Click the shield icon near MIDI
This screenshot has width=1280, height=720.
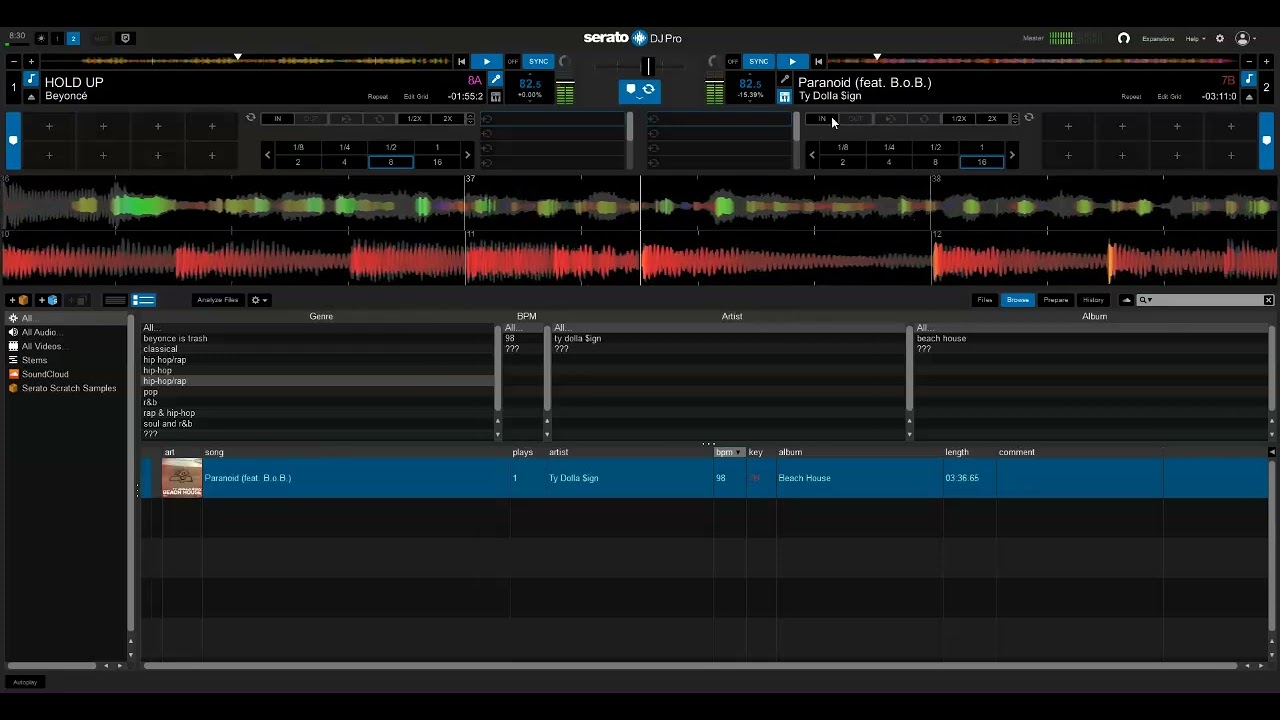coord(125,38)
